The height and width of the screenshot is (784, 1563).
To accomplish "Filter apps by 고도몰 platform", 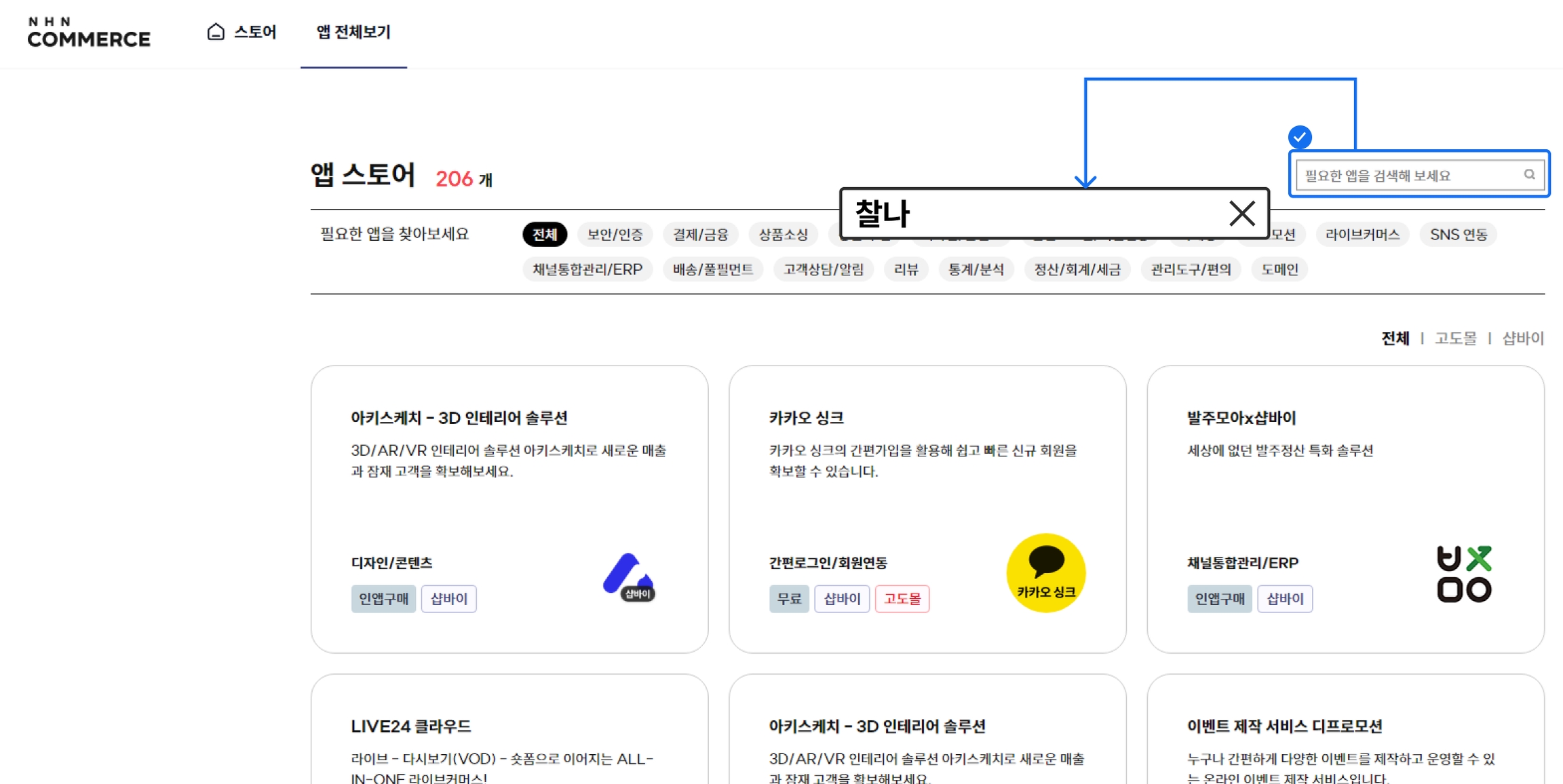I will [1455, 338].
